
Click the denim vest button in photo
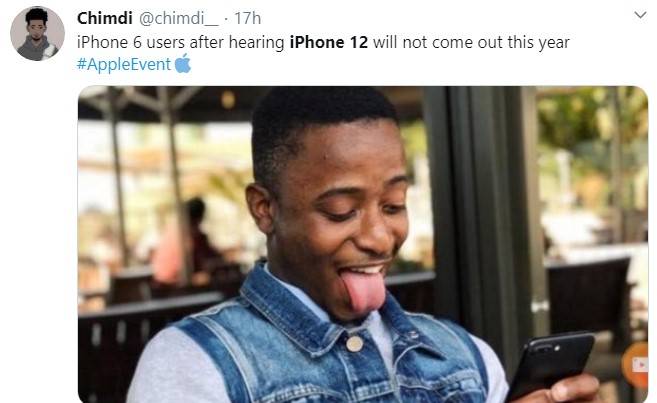tap(354, 344)
